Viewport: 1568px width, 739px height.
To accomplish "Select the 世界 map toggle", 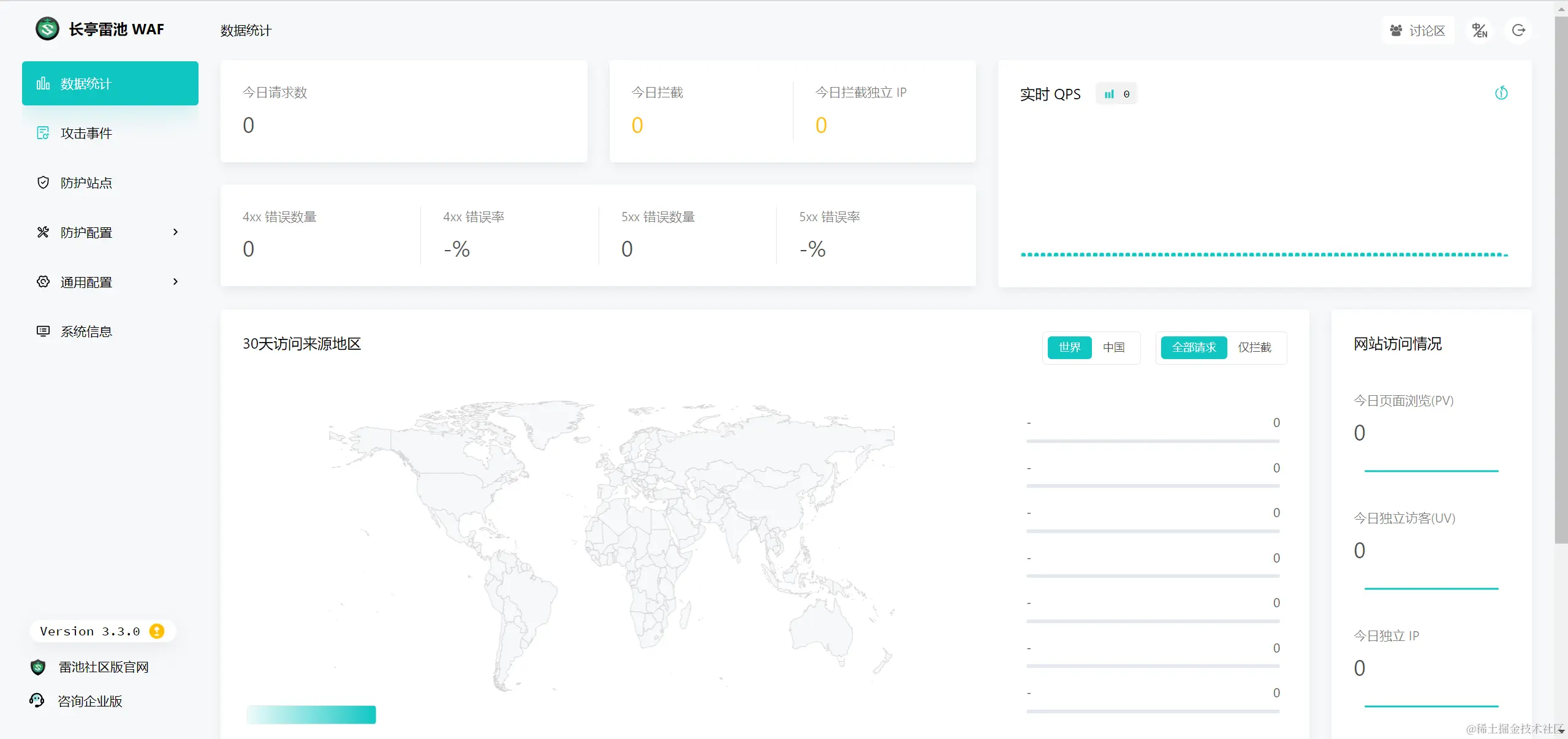I will click(1069, 347).
